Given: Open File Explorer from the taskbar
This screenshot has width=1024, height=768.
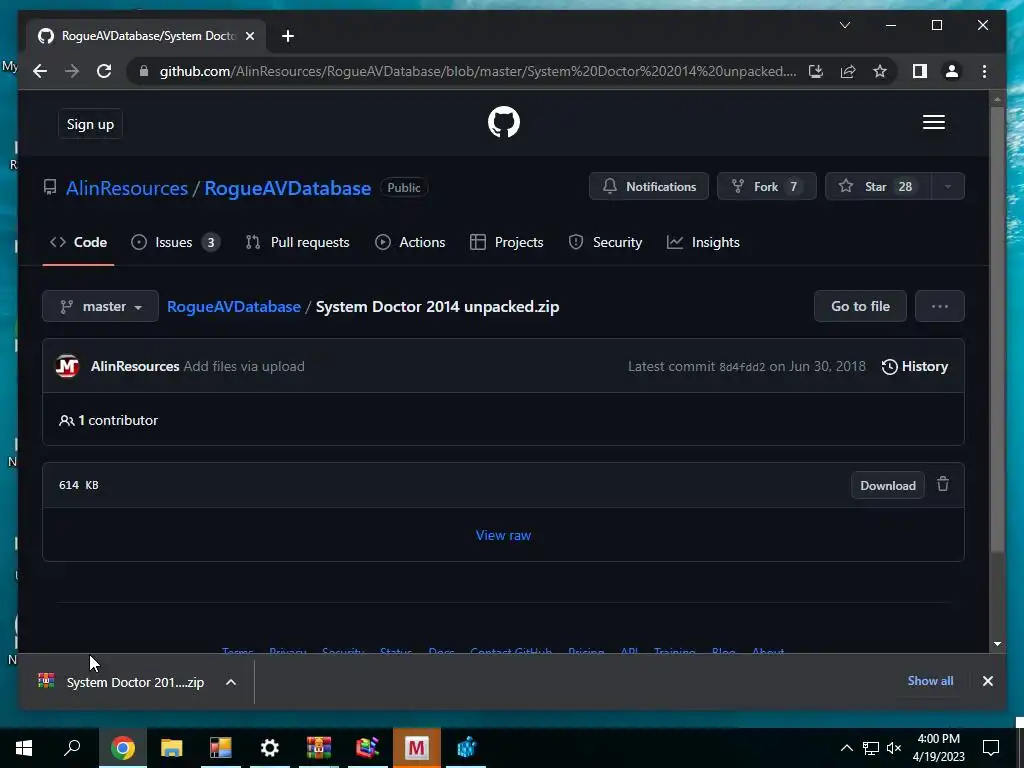Looking at the screenshot, I should click(x=172, y=748).
